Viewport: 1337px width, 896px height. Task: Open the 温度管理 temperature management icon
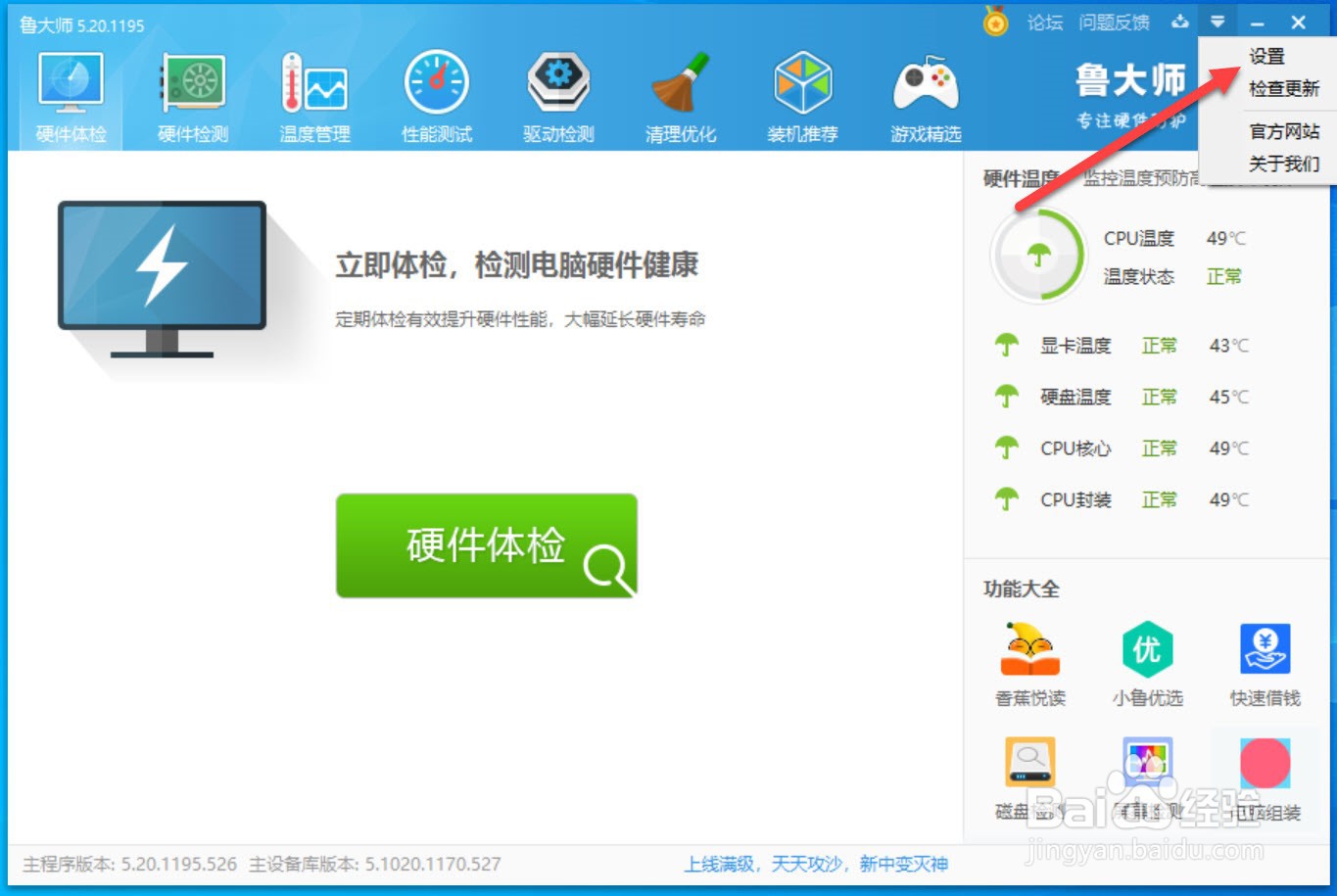[x=314, y=82]
